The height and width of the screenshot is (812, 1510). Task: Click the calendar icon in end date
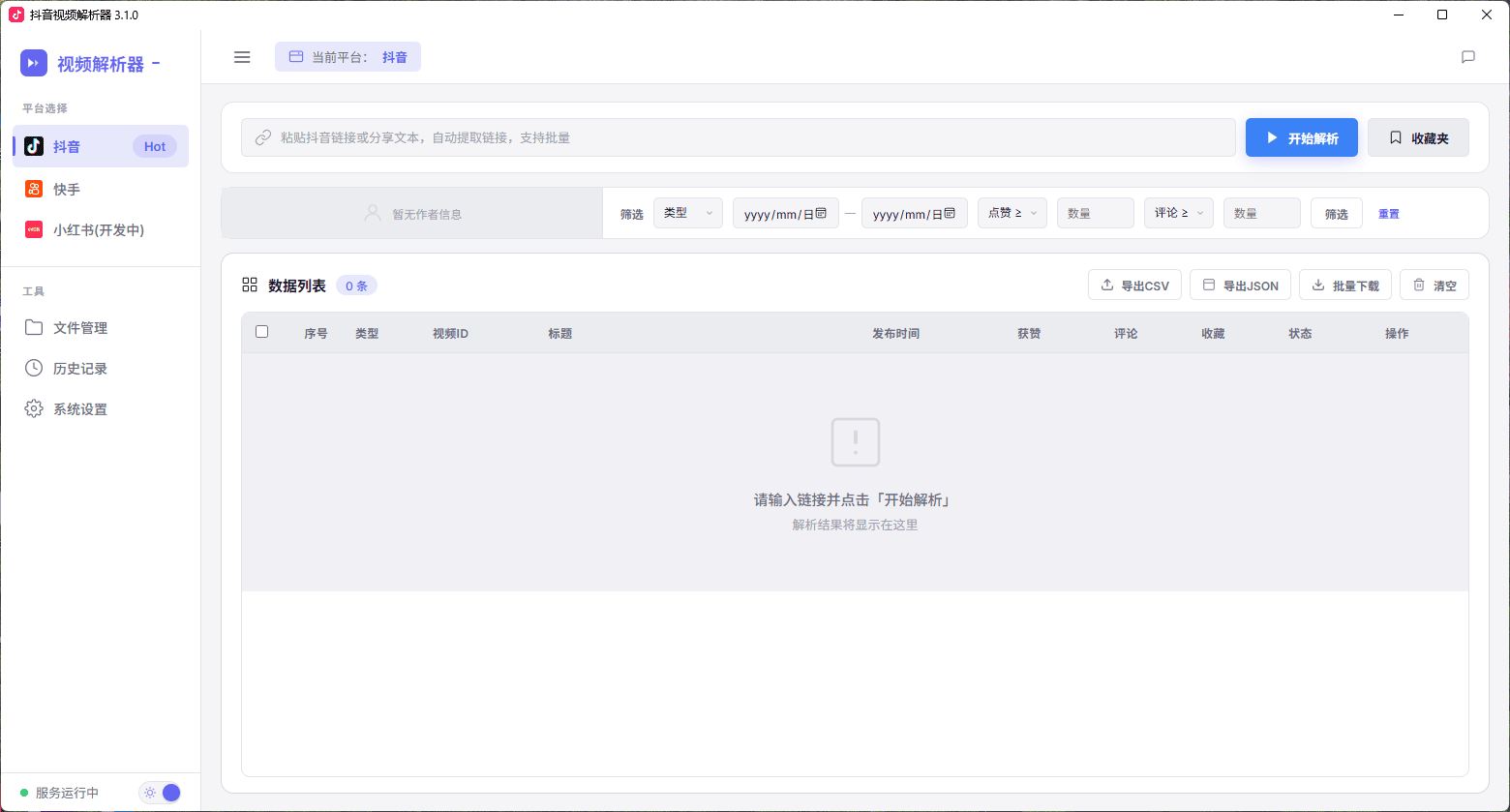950,213
